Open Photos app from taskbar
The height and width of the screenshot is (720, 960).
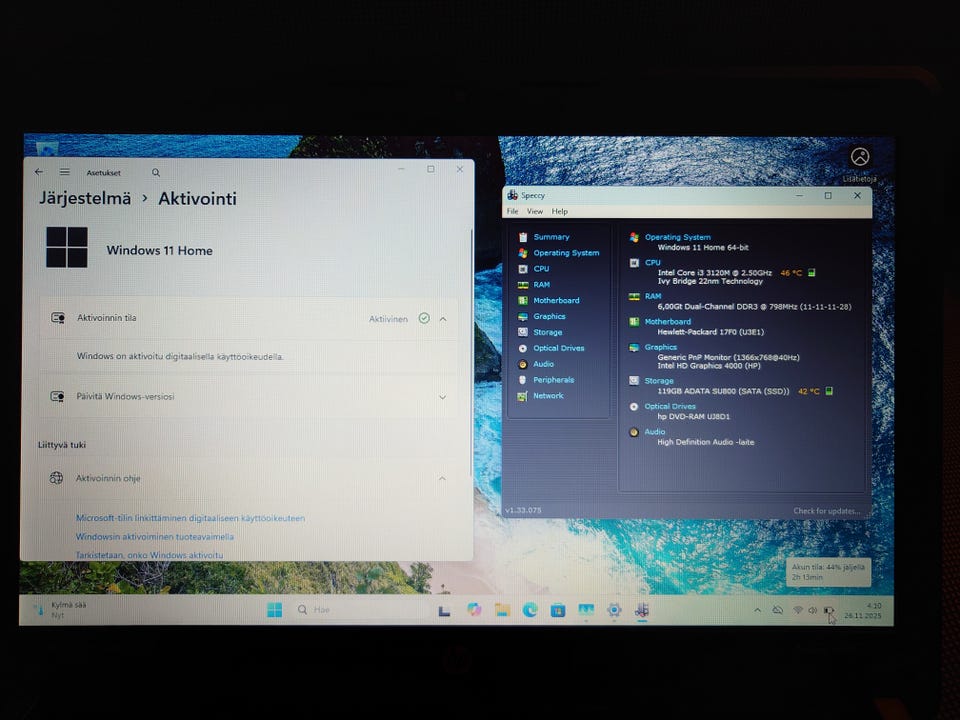tap(586, 610)
